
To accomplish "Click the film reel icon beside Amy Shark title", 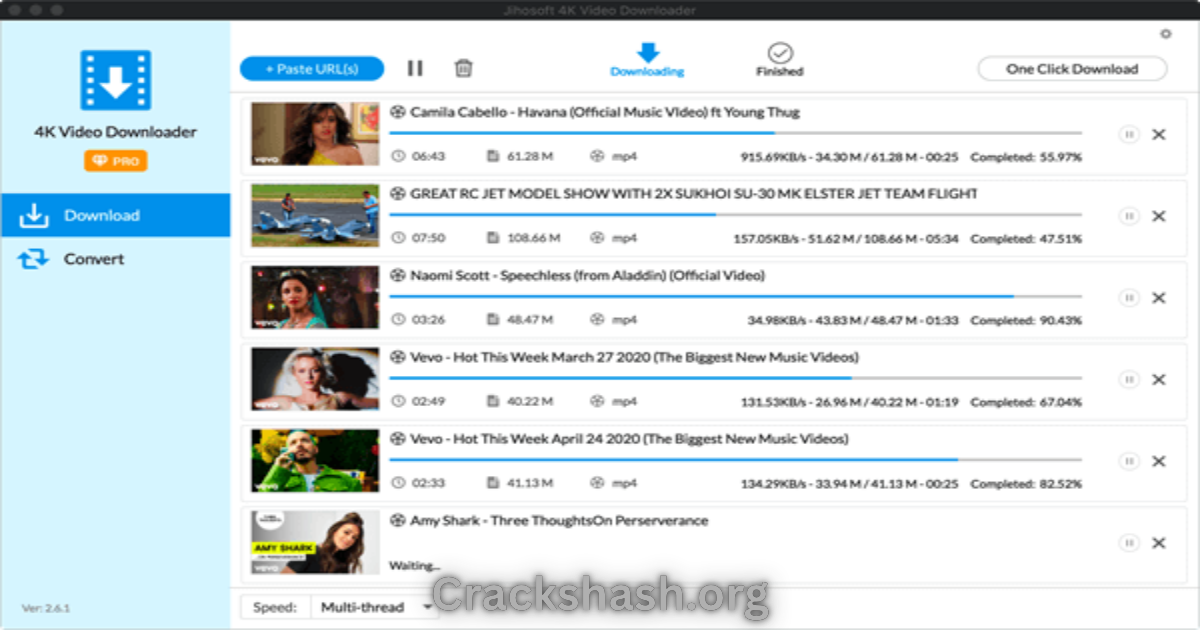I will click(397, 521).
